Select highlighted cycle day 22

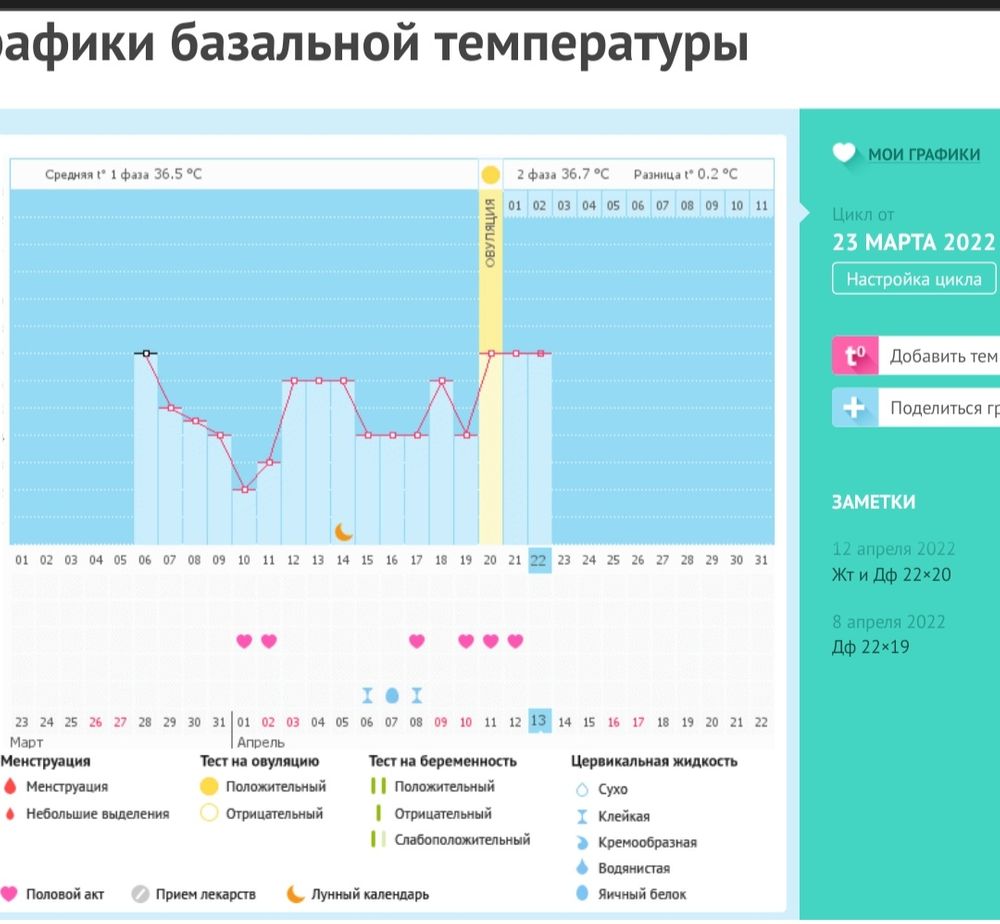tap(539, 560)
